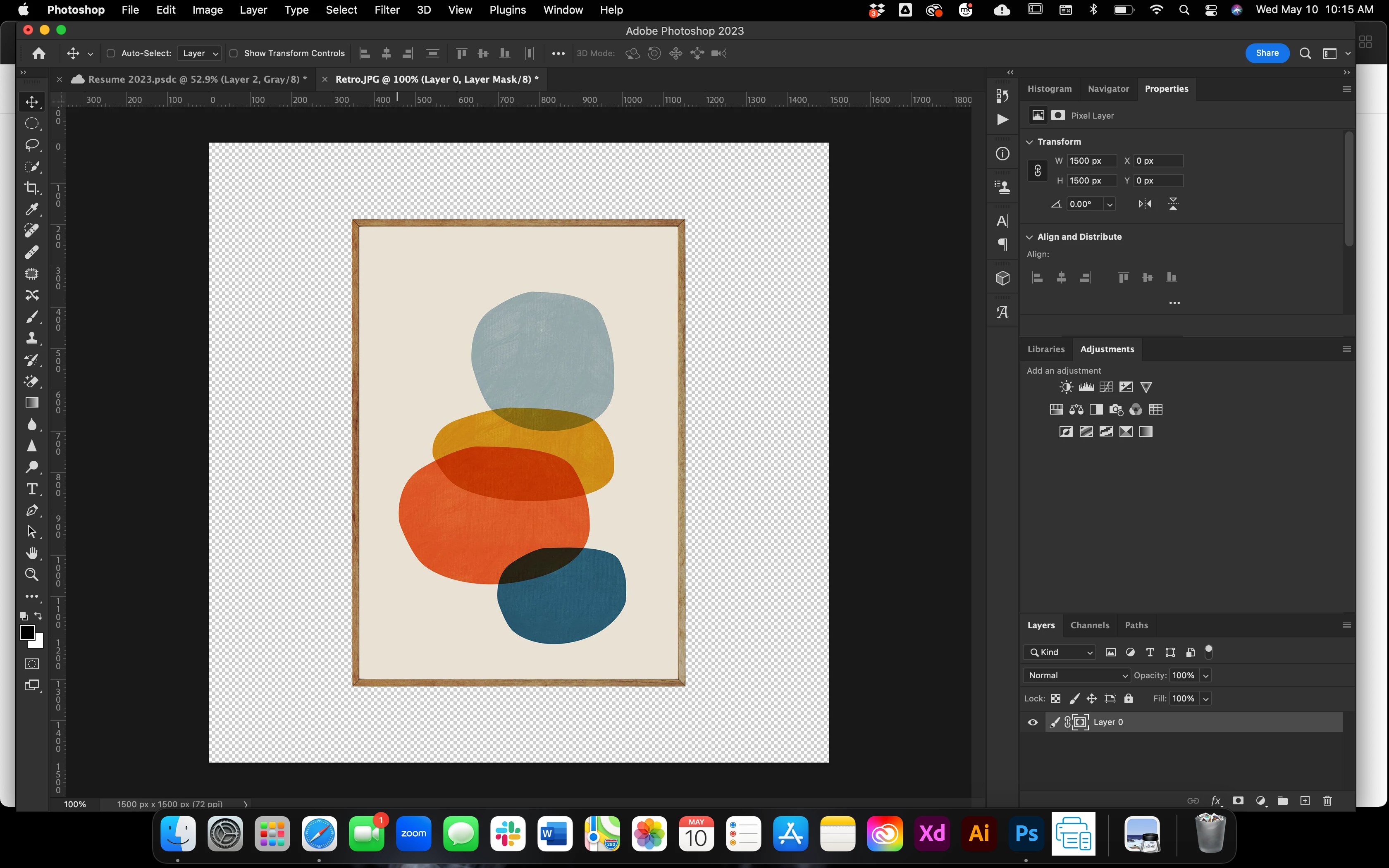Select the Lasso tool
Screen dimensions: 1389x868
click(x=31, y=145)
